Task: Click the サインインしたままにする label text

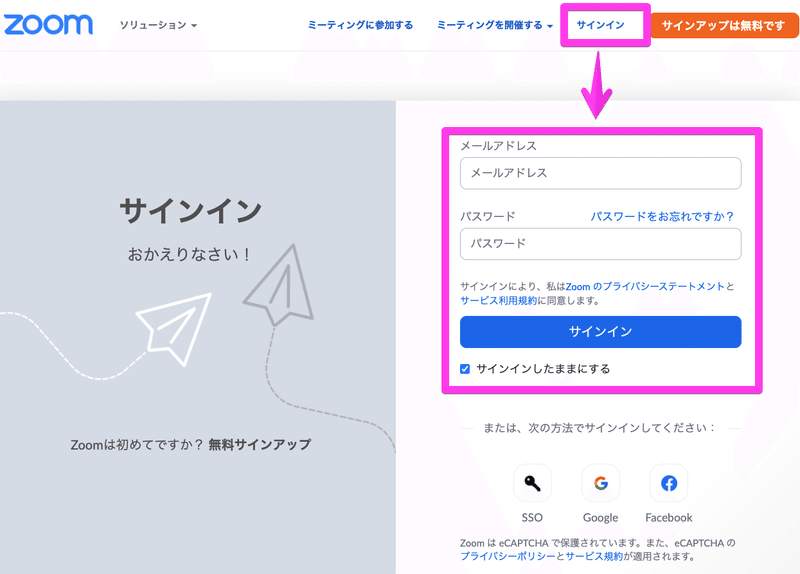Action: pos(543,369)
